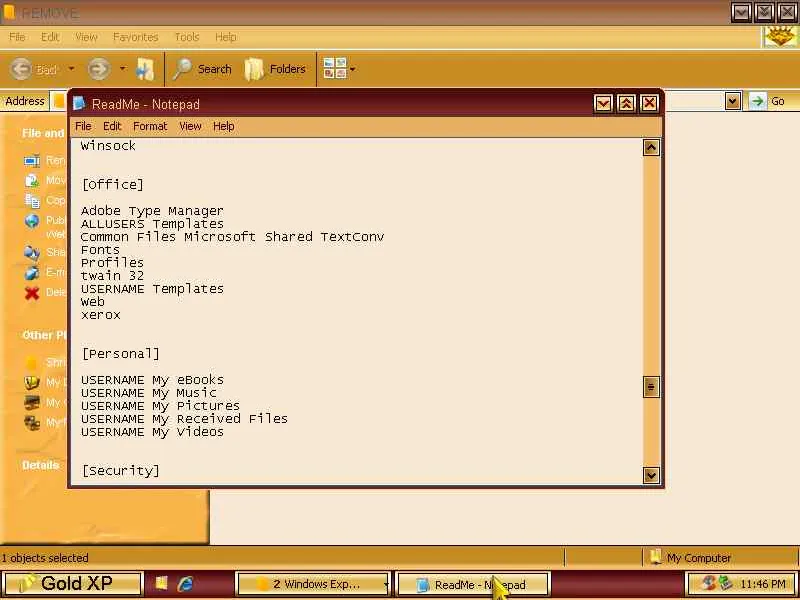This screenshot has height=600, width=800.
Task: Open Notepad Help menu
Action: (223, 126)
